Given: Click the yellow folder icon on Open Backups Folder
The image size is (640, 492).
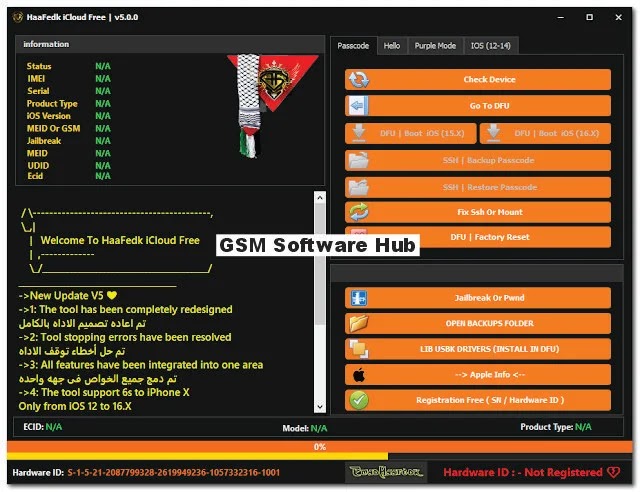Looking at the screenshot, I should [359, 323].
